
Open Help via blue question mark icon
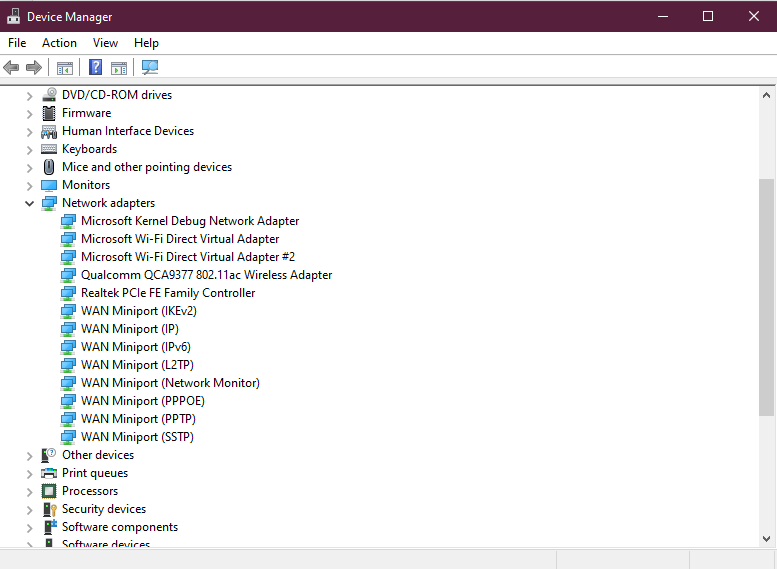95,67
